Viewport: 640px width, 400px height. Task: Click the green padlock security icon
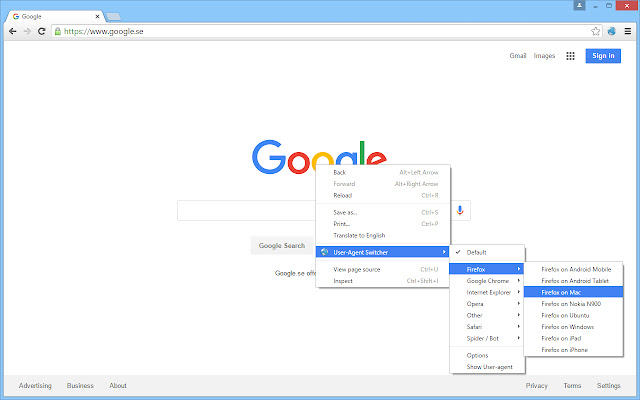tap(58, 31)
